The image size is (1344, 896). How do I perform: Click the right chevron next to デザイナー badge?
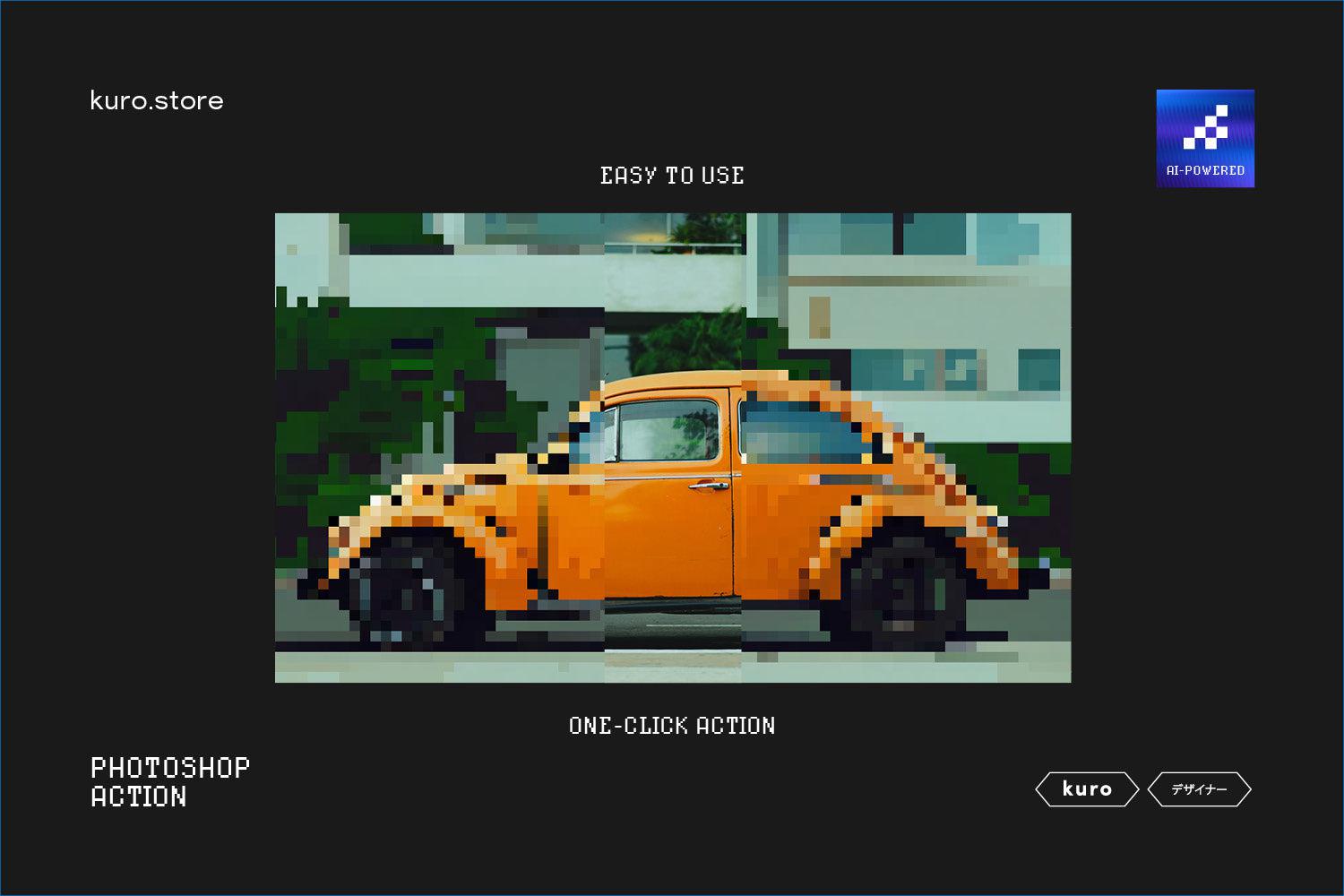1247,788
